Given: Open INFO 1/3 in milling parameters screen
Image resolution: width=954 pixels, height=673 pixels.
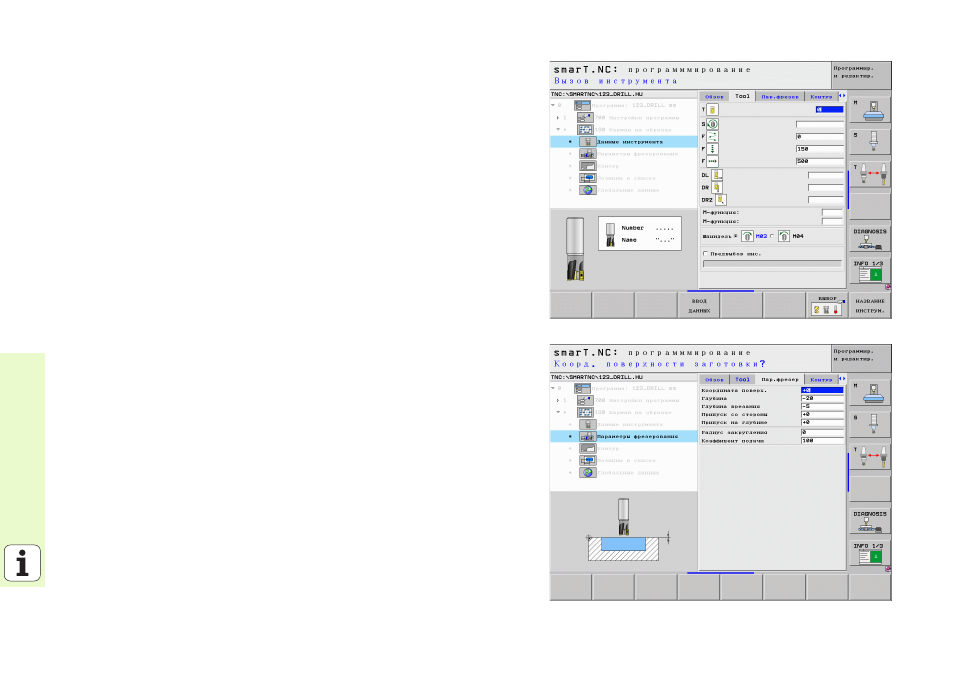Looking at the screenshot, I should (x=870, y=554).
